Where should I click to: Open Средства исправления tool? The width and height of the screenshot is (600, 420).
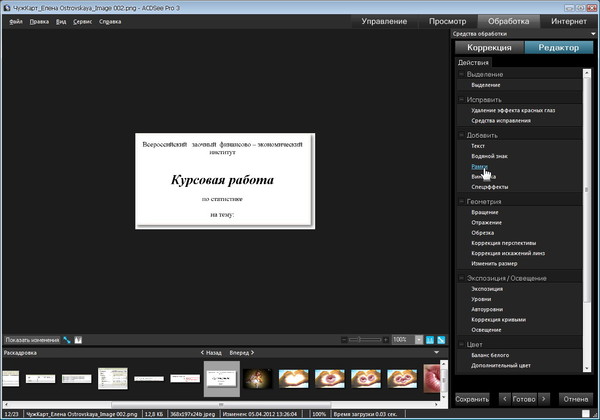pos(501,120)
